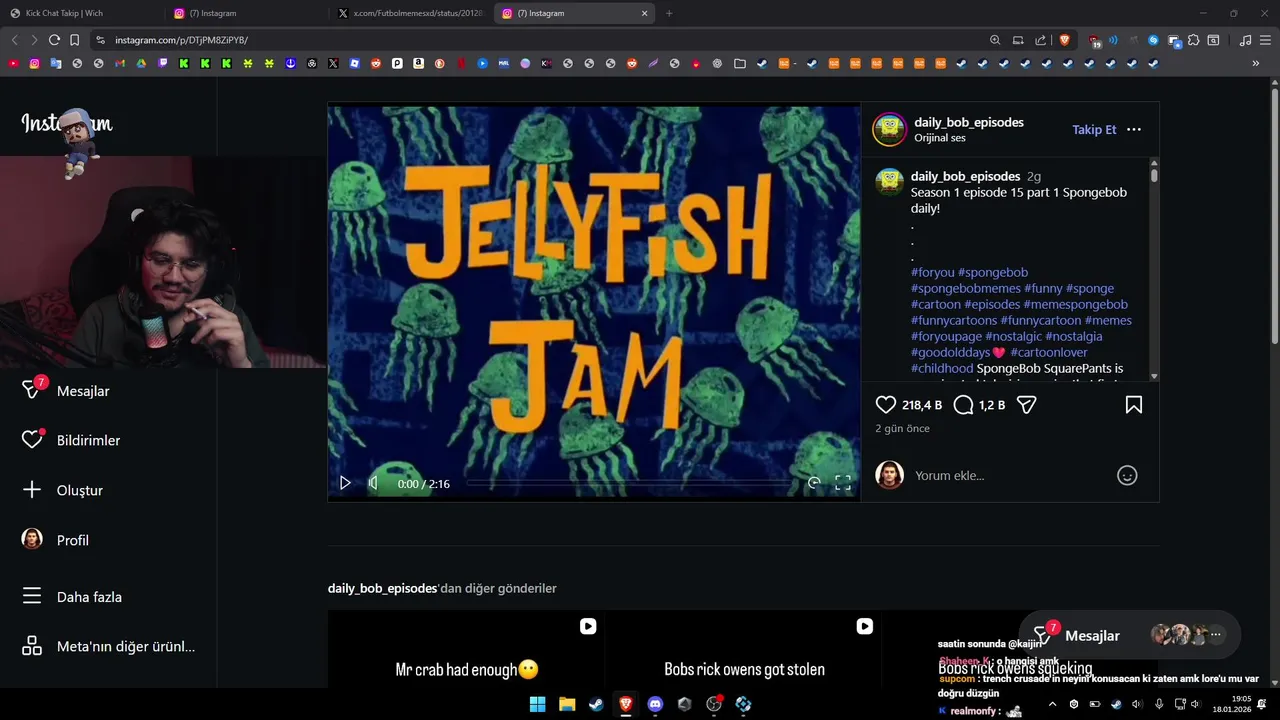The height and width of the screenshot is (720, 1280).
Task: Open the media control music note icon
Action: [x=1245, y=40]
